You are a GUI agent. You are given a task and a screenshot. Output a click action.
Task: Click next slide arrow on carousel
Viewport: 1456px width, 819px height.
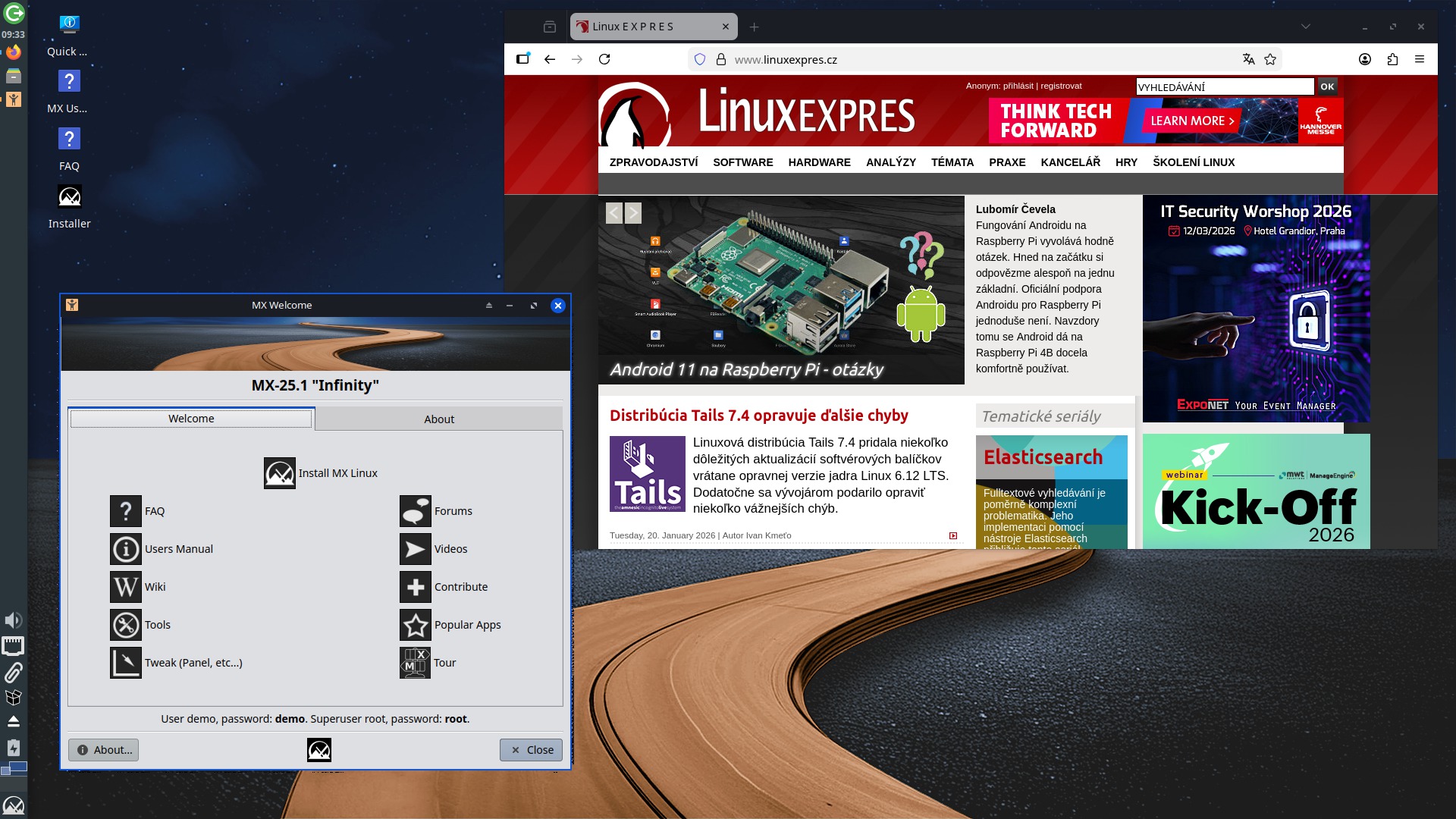633,213
